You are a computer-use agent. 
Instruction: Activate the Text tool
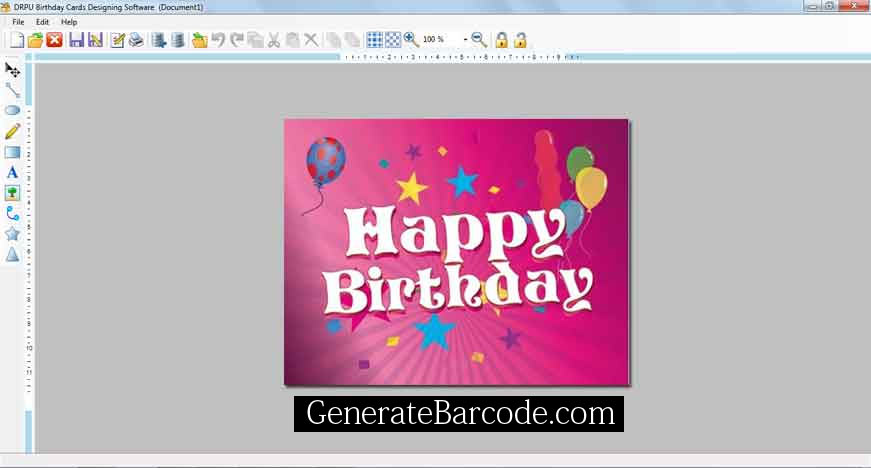(12, 172)
